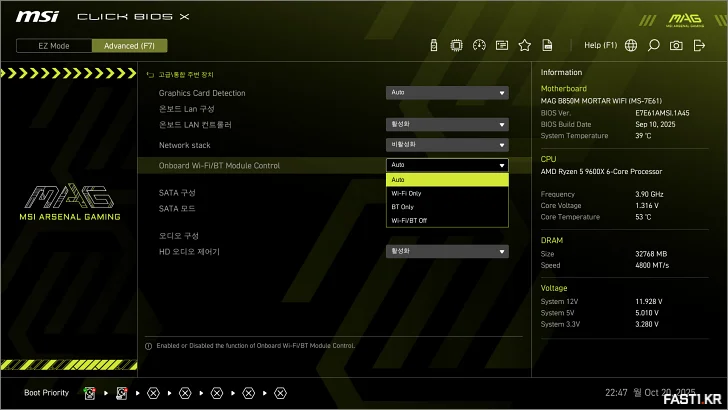Image resolution: width=728 pixels, height=410 pixels.
Task: Open the Graphics Card Detection dropdown
Action: coord(447,93)
